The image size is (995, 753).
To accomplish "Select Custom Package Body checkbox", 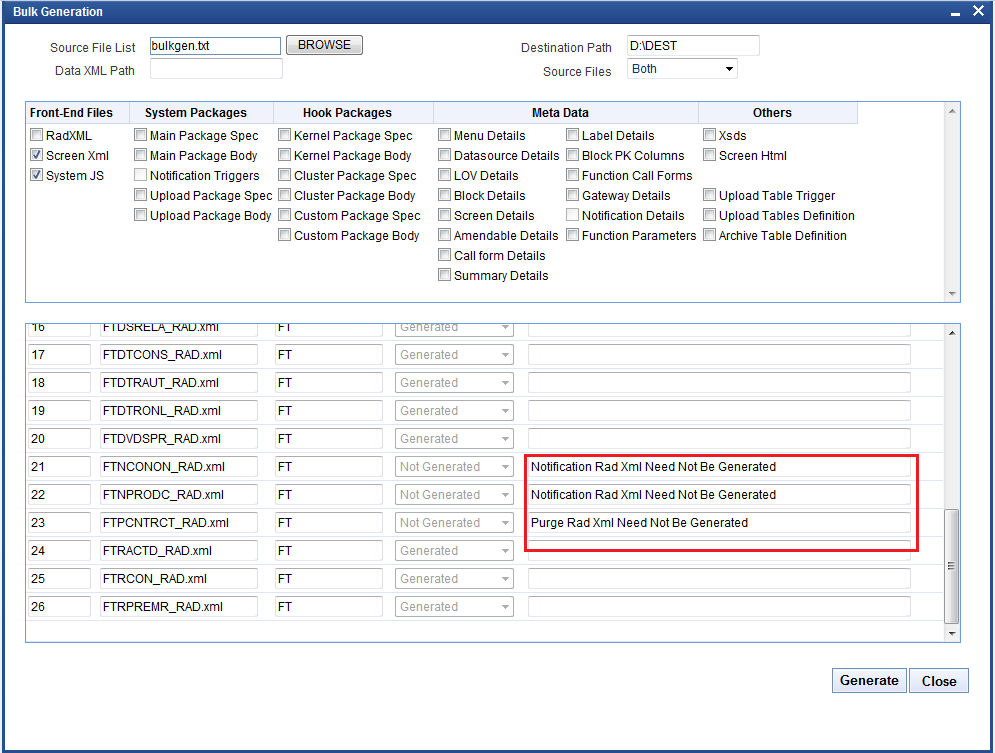I will coord(285,235).
